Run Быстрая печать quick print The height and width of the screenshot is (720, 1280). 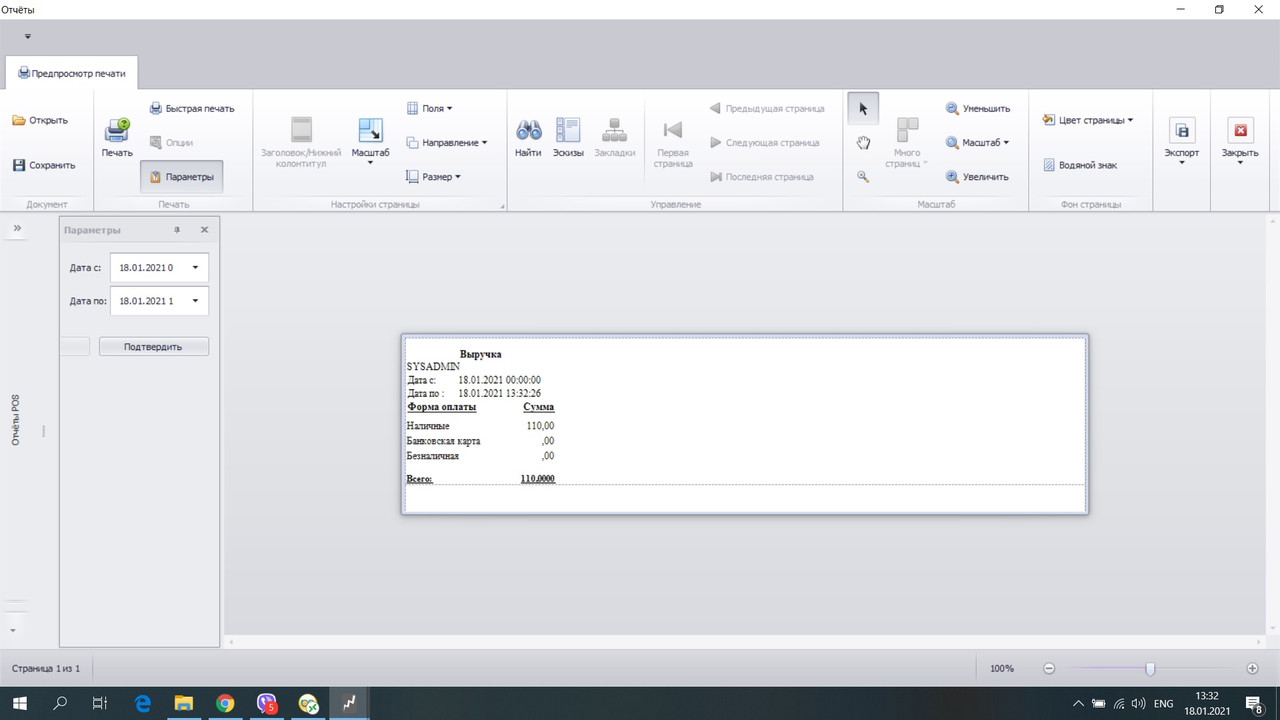192,108
